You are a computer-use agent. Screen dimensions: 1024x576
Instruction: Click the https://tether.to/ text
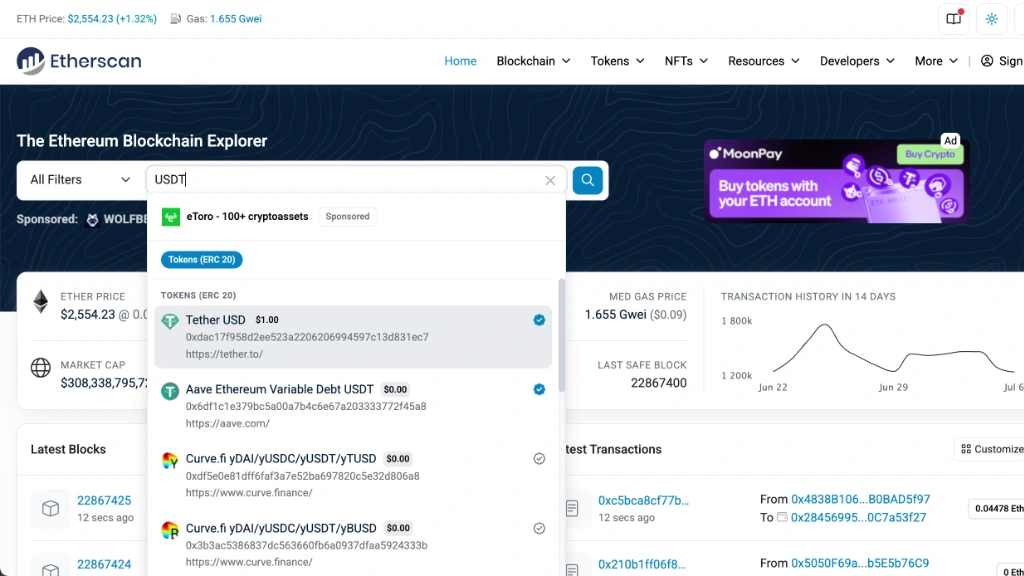click(x=224, y=354)
